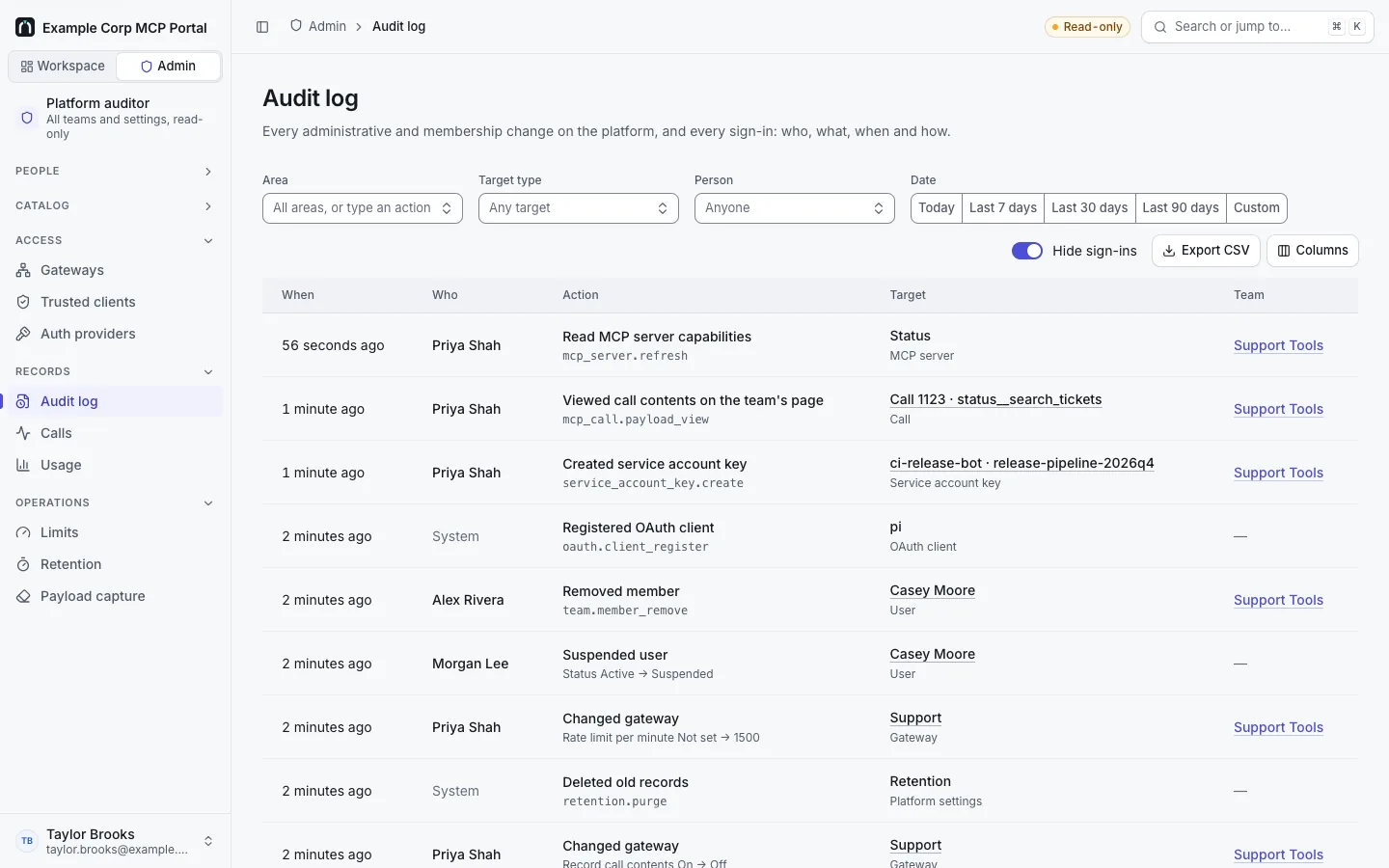Click the Search or jump to field
1389x868 pixels.
[1258, 27]
